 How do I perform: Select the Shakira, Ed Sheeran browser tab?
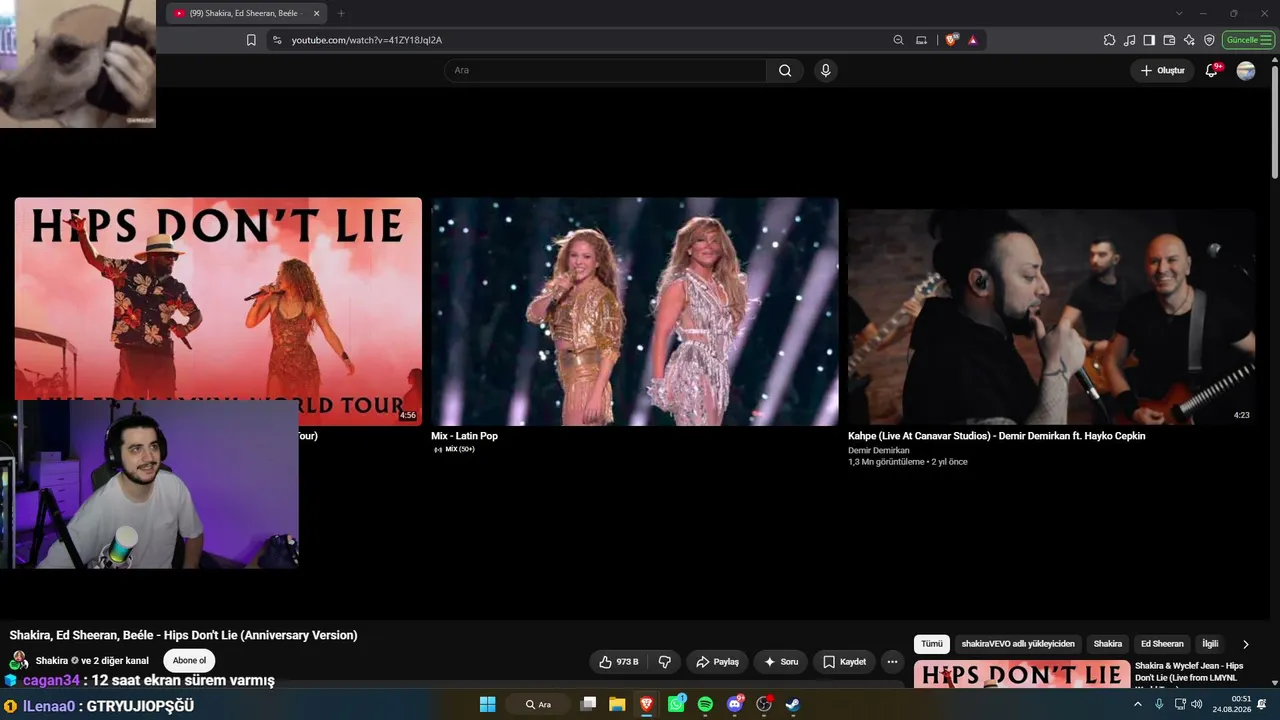(247, 13)
